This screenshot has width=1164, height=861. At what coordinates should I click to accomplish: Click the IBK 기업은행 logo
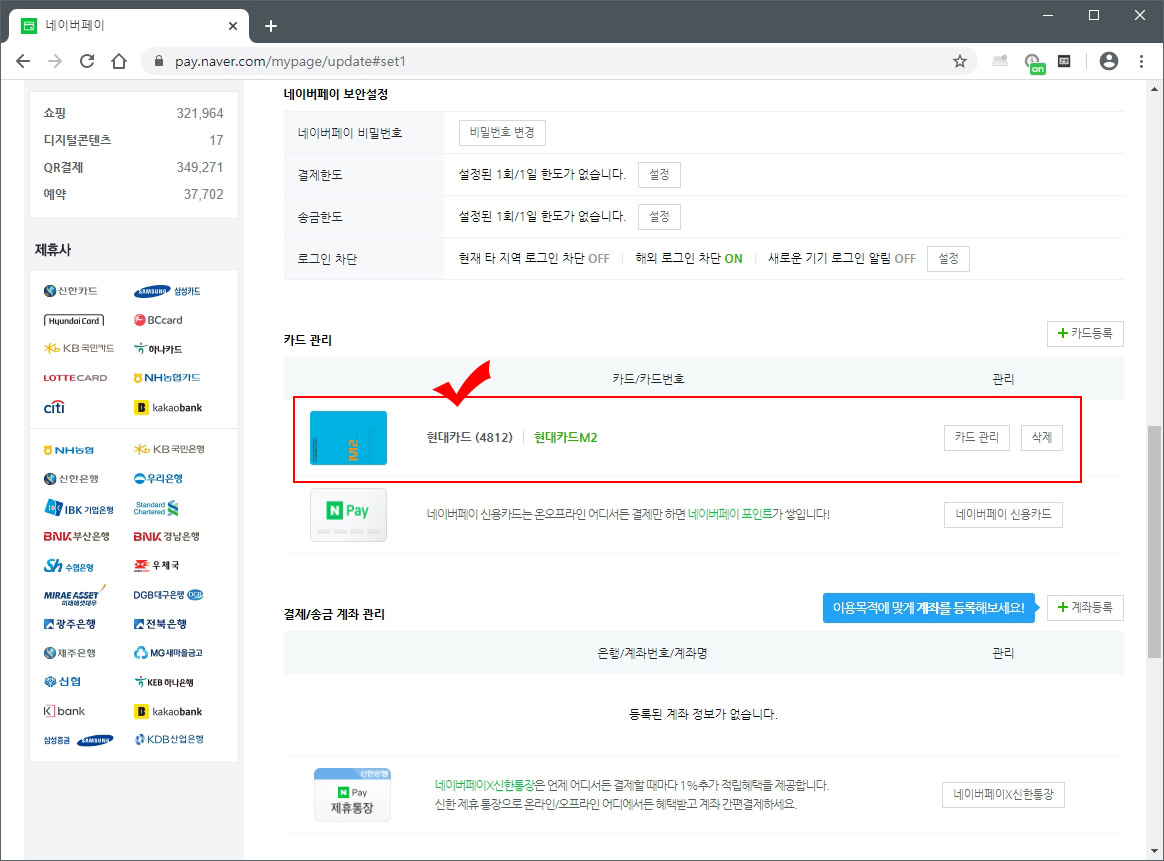[79, 508]
